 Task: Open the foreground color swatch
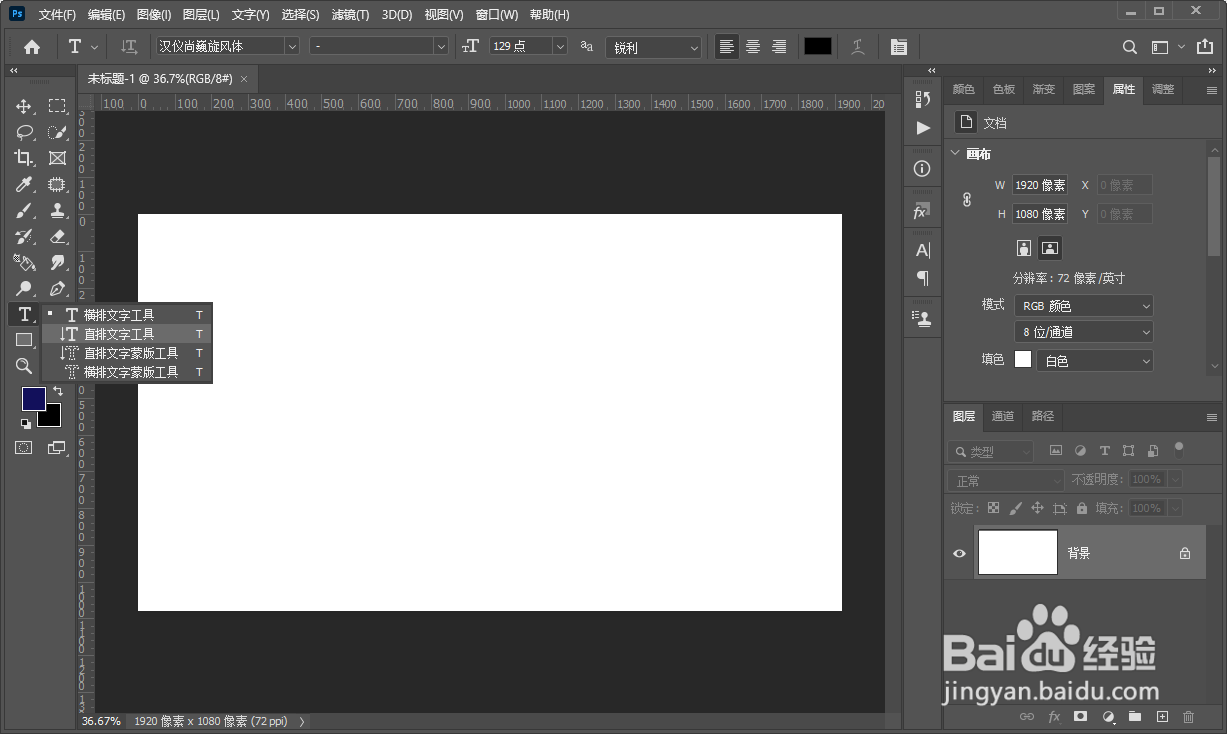[33, 399]
